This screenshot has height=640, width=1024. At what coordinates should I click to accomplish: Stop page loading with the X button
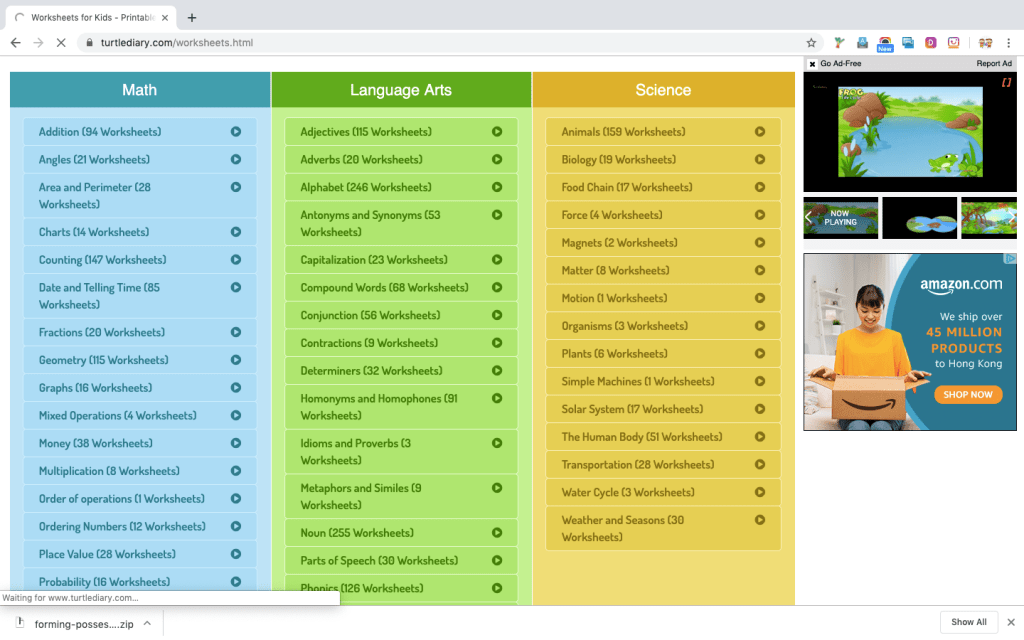(60, 43)
